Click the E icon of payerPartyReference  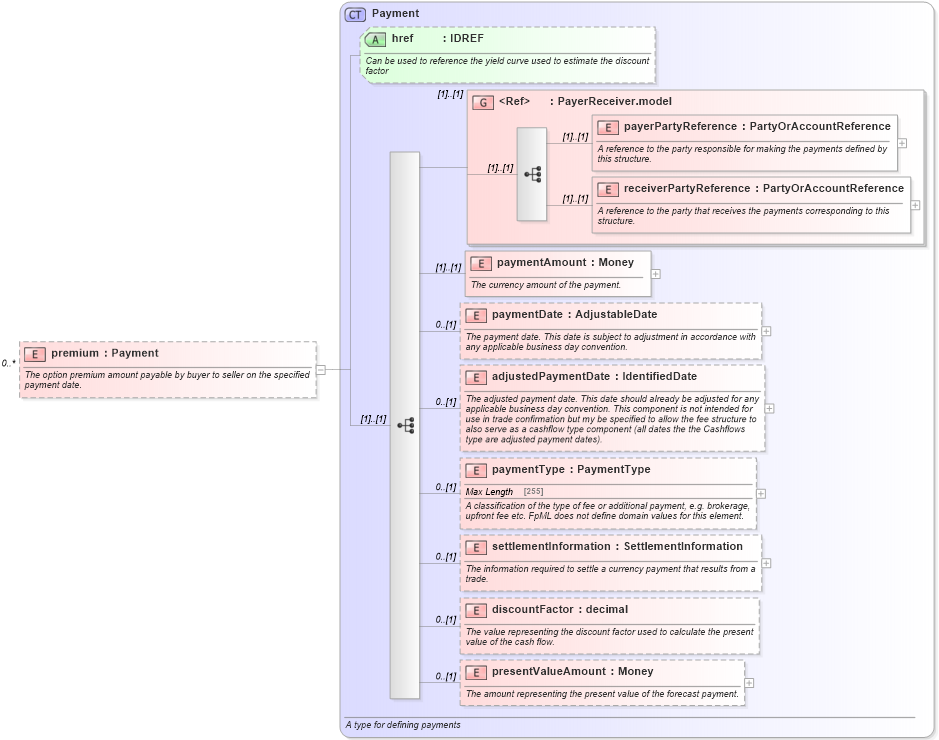click(x=608, y=128)
